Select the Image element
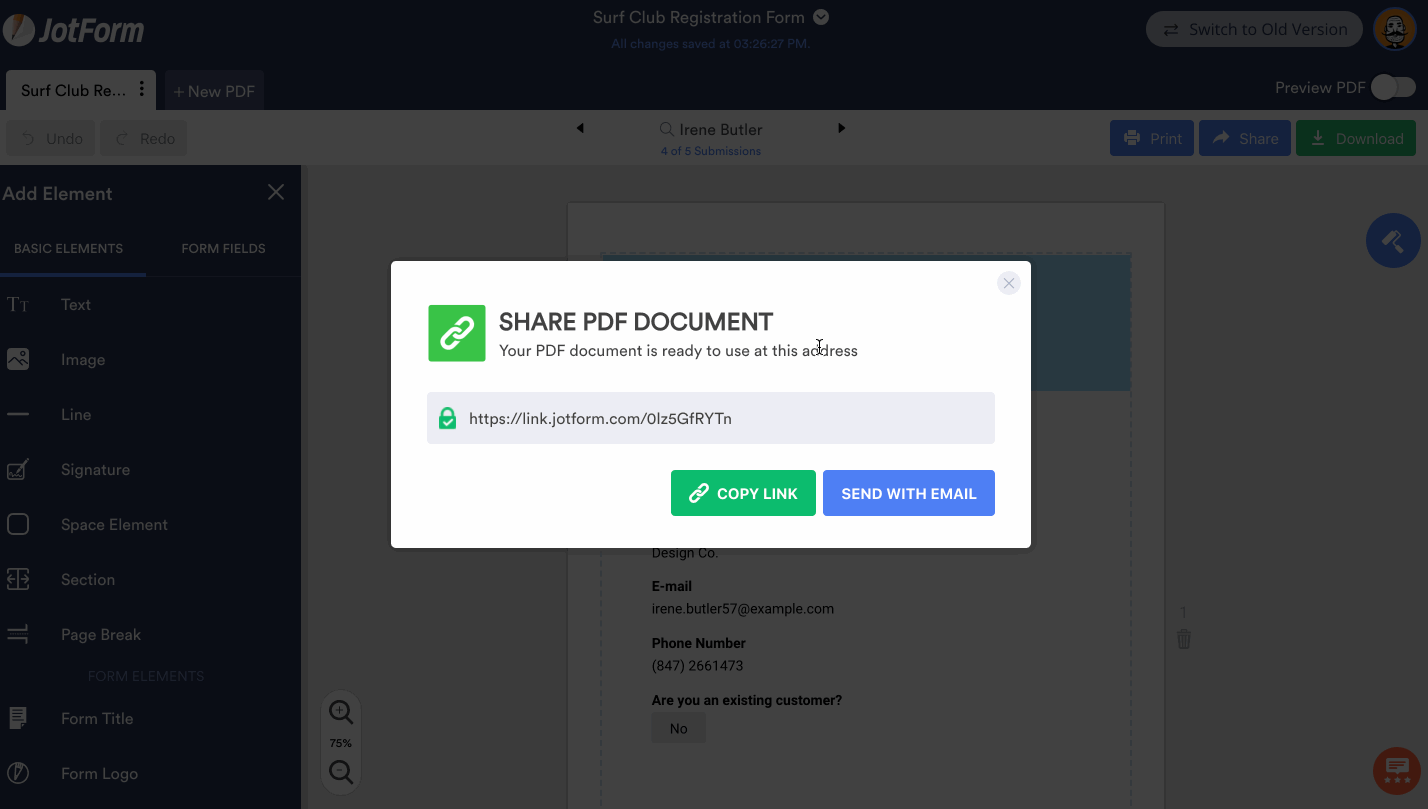 click(82, 360)
